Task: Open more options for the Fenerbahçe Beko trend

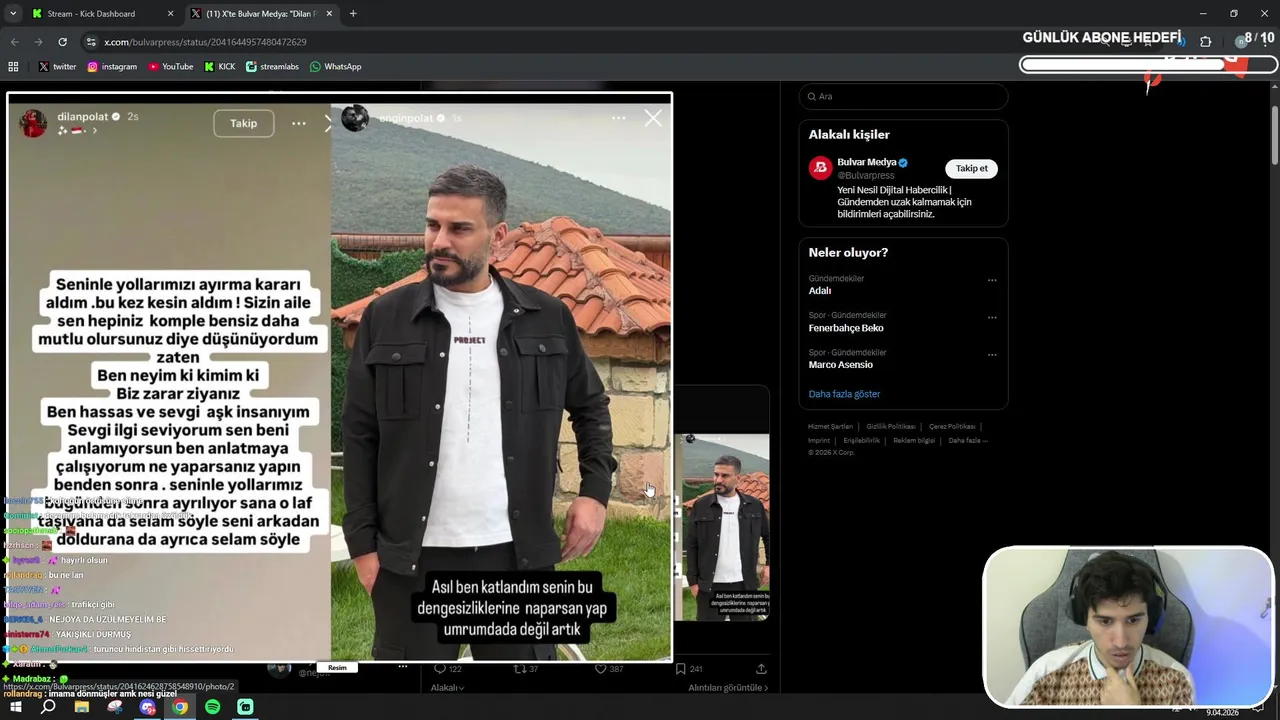Action: pos(992,317)
